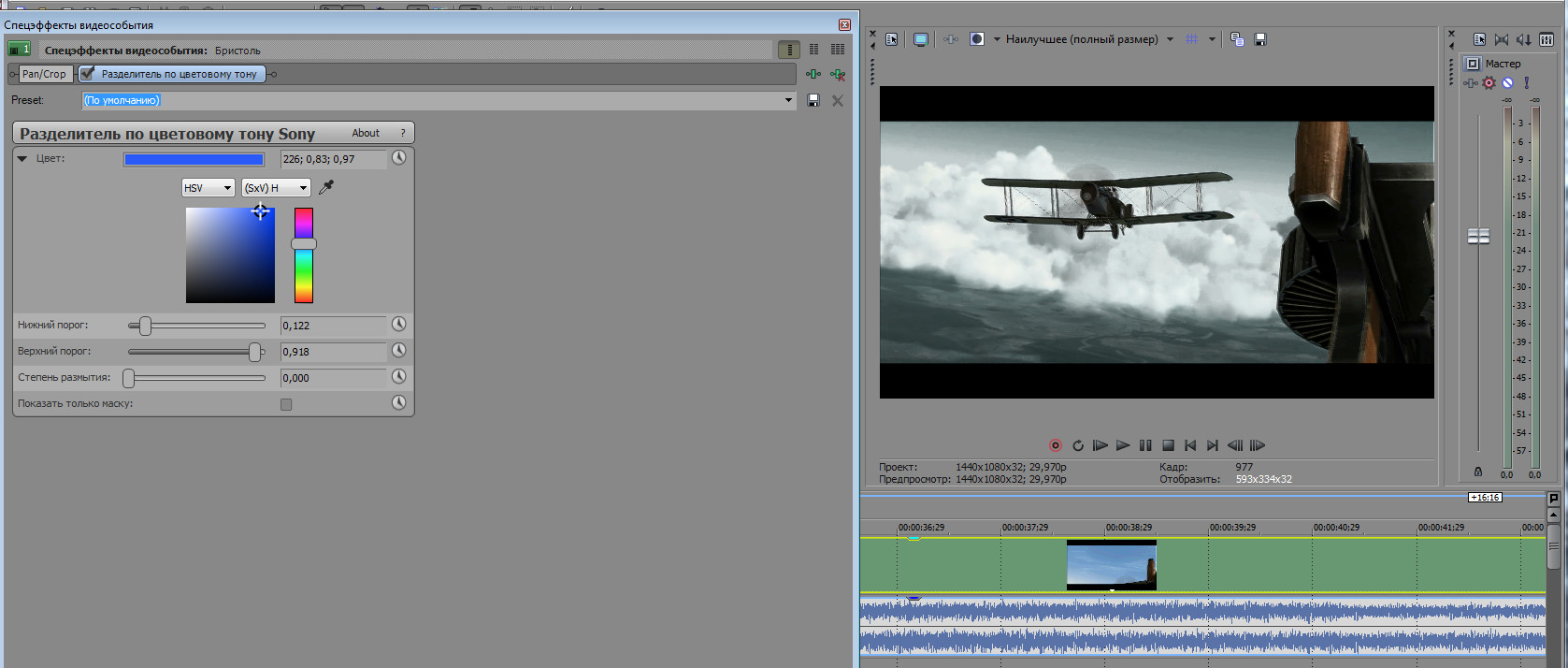Image resolution: width=1568 pixels, height=668 pixels.
Task: Open the HSV color model dropdown
Action: point(208,188)
